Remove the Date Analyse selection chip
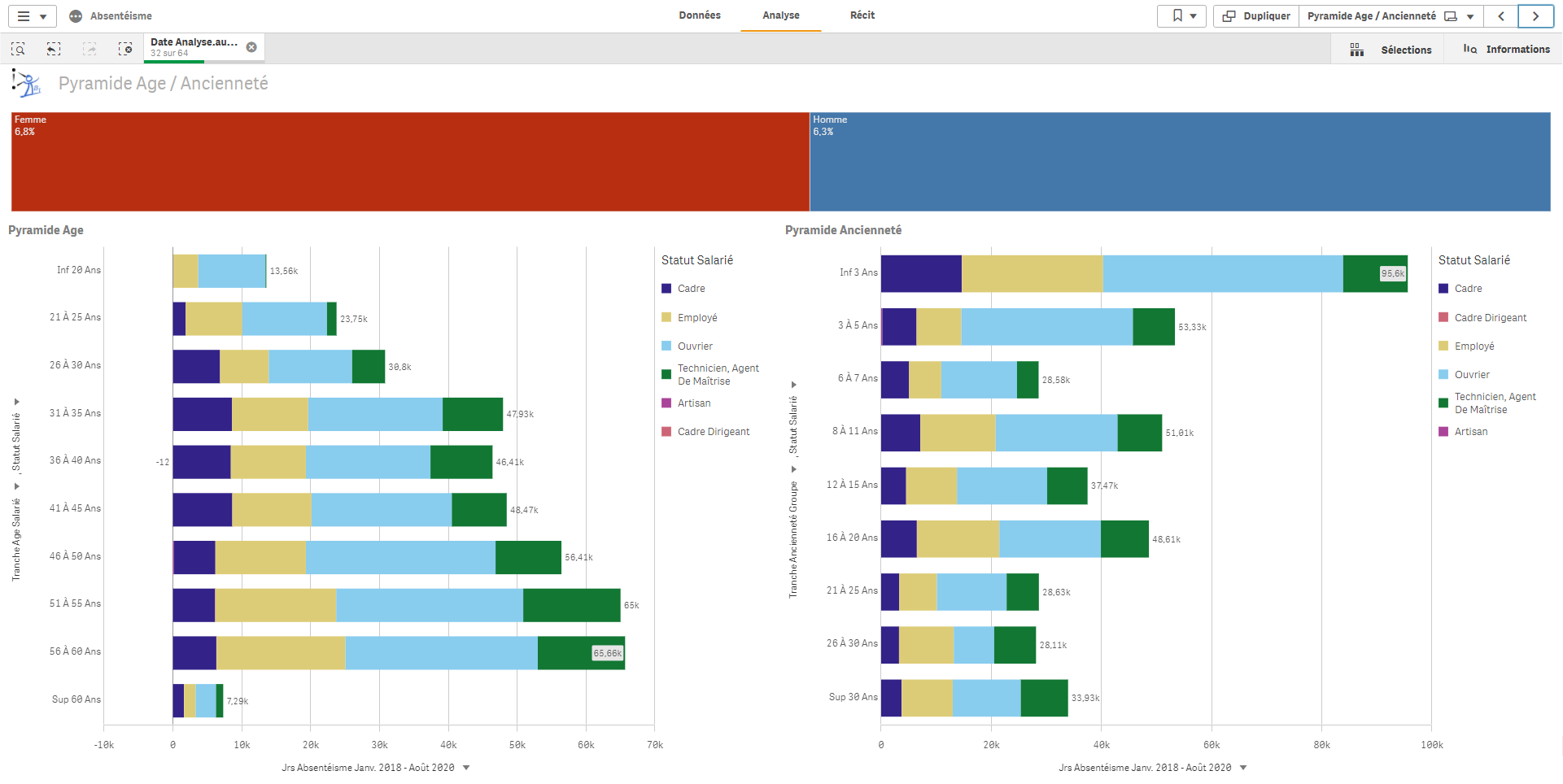Image resolution: width=1563 pixels, height=784 pixels. coord(251,47)
